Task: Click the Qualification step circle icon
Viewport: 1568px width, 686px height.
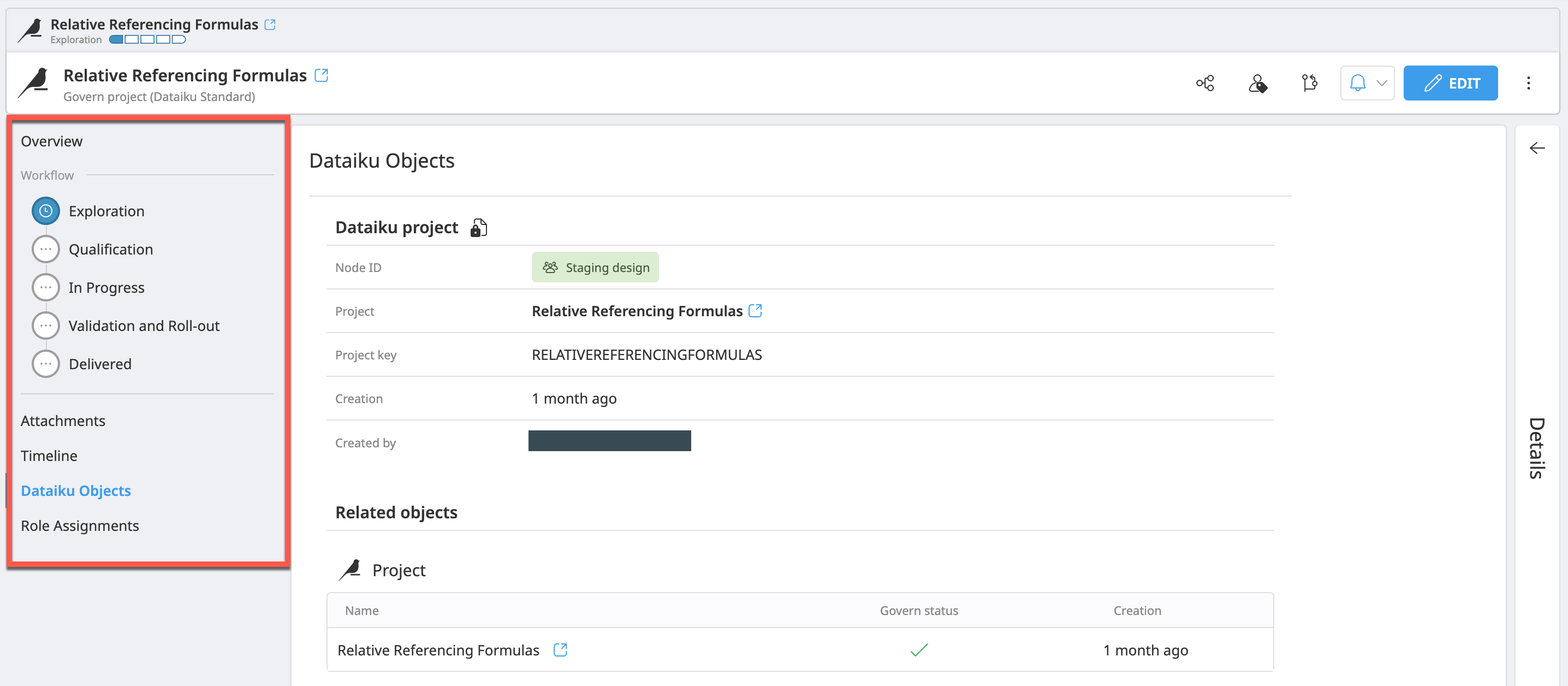Action: pyautogui.click(x=46, y=250)
